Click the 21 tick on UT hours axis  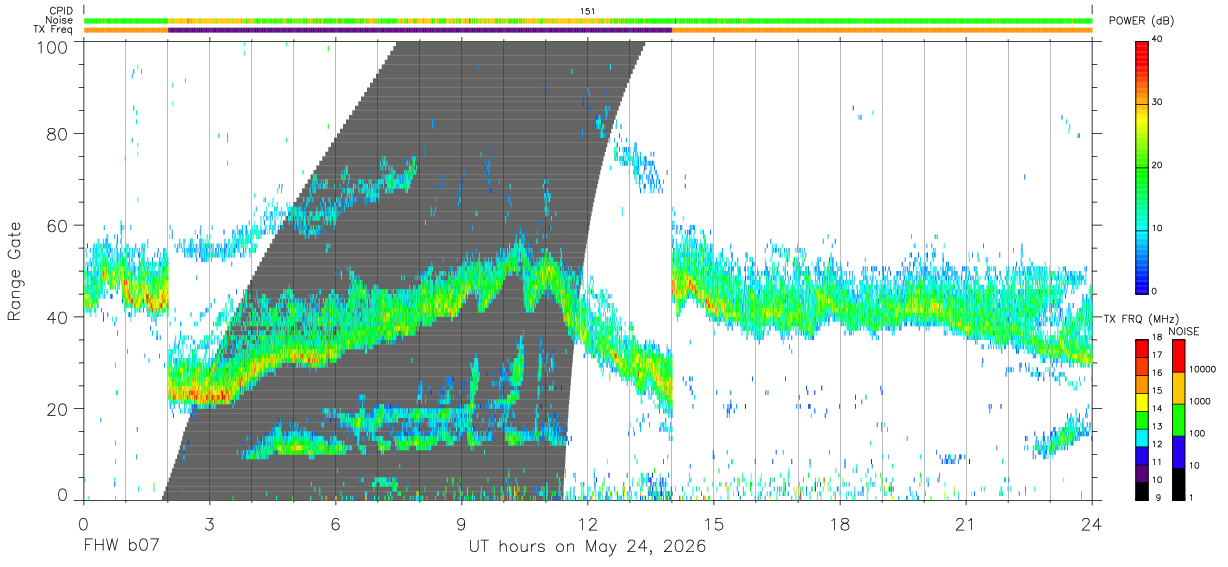(x=966, y=524)
